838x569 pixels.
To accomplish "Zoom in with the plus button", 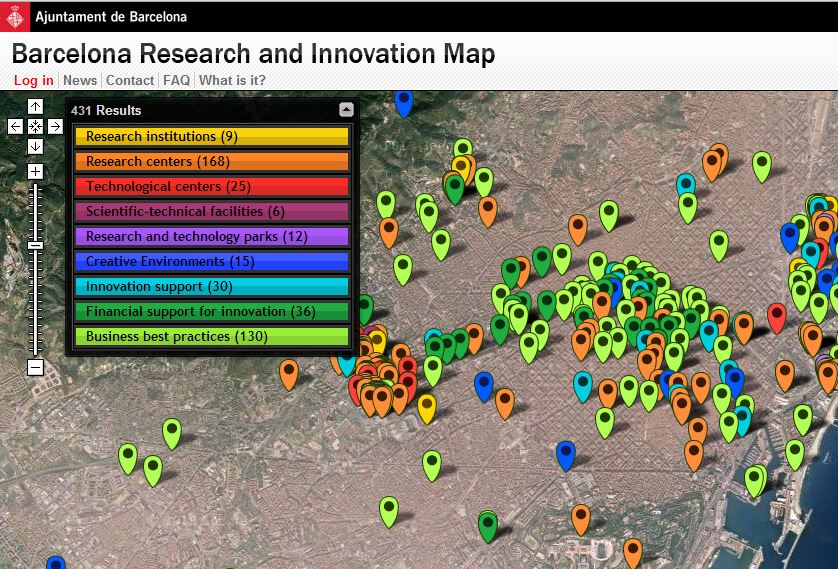I will point(35,172).
